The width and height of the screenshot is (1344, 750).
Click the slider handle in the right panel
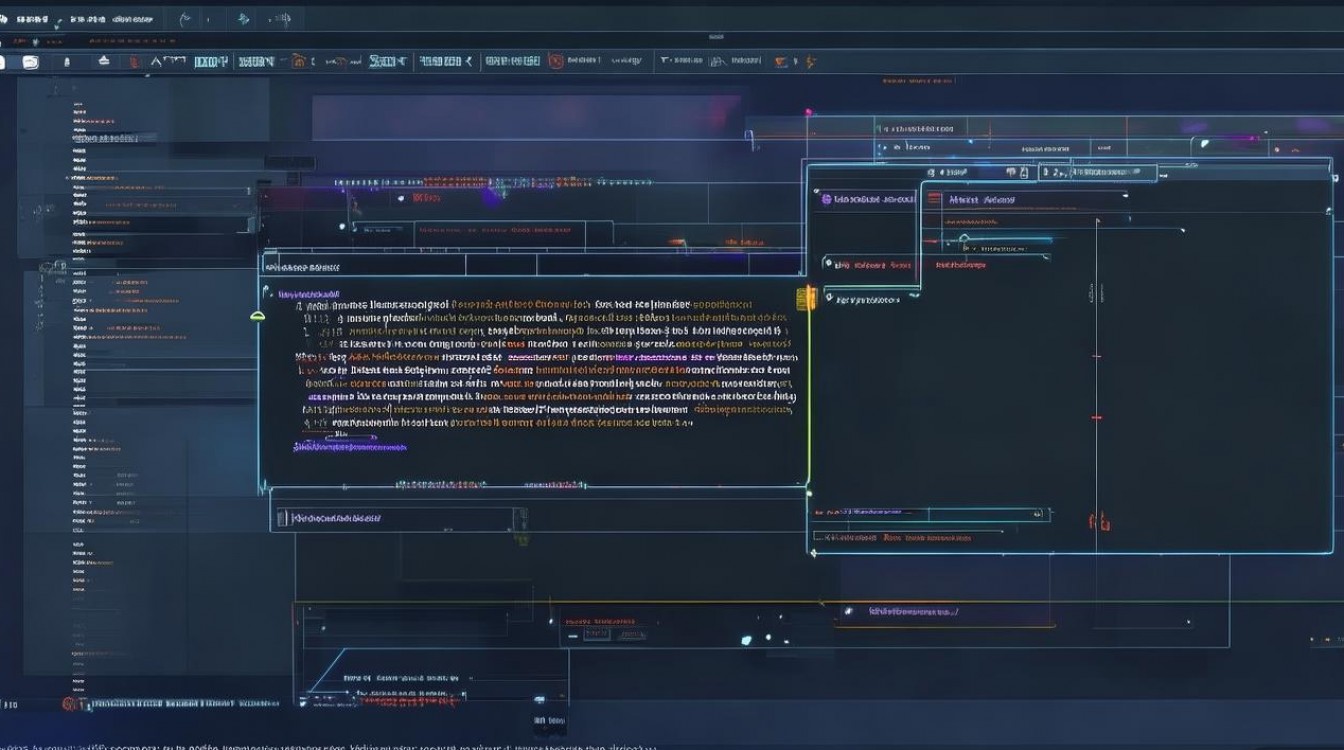[964, 239]
